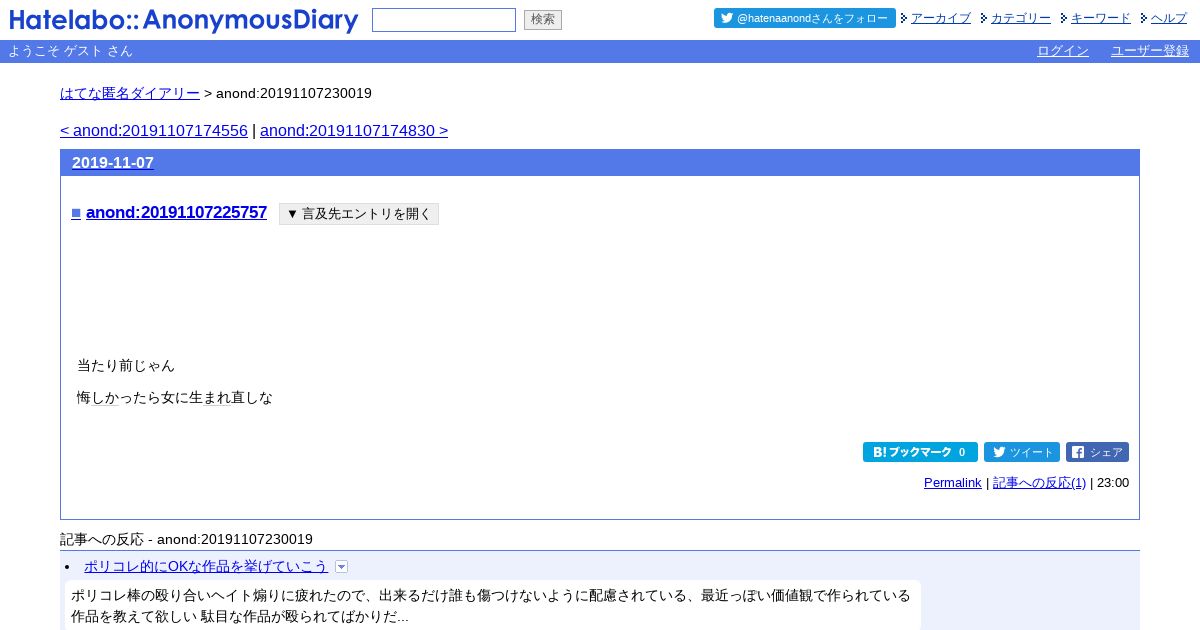Click the Facebook シェア button

(1097, 452)
